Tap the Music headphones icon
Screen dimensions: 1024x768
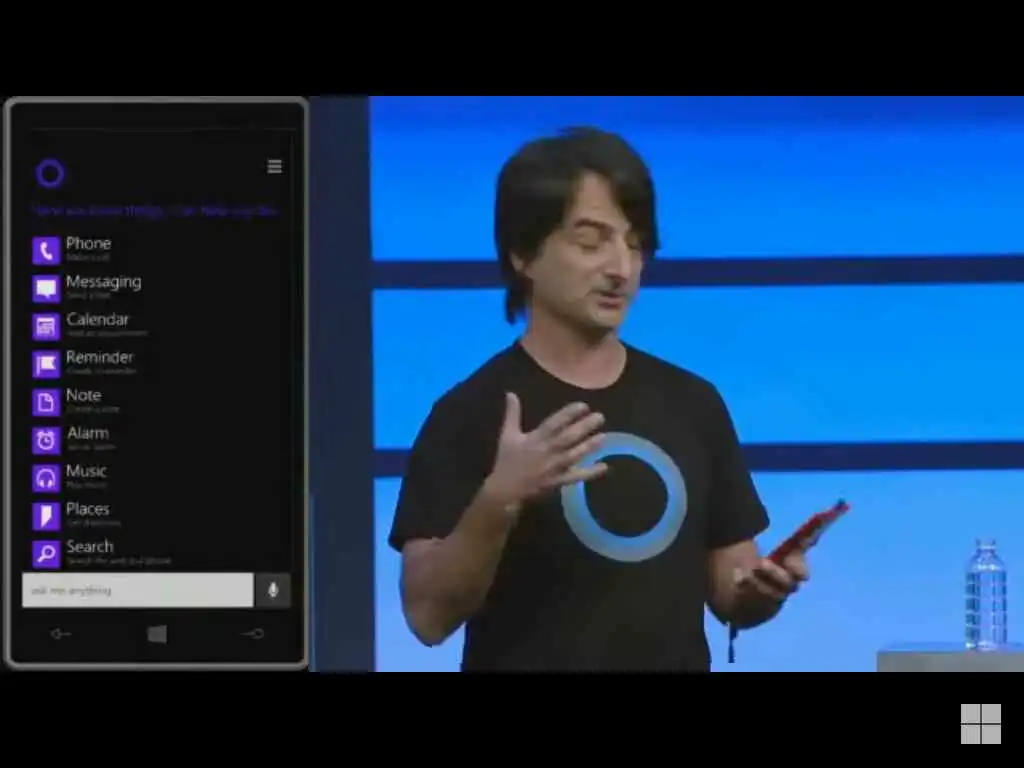[46, 477]
